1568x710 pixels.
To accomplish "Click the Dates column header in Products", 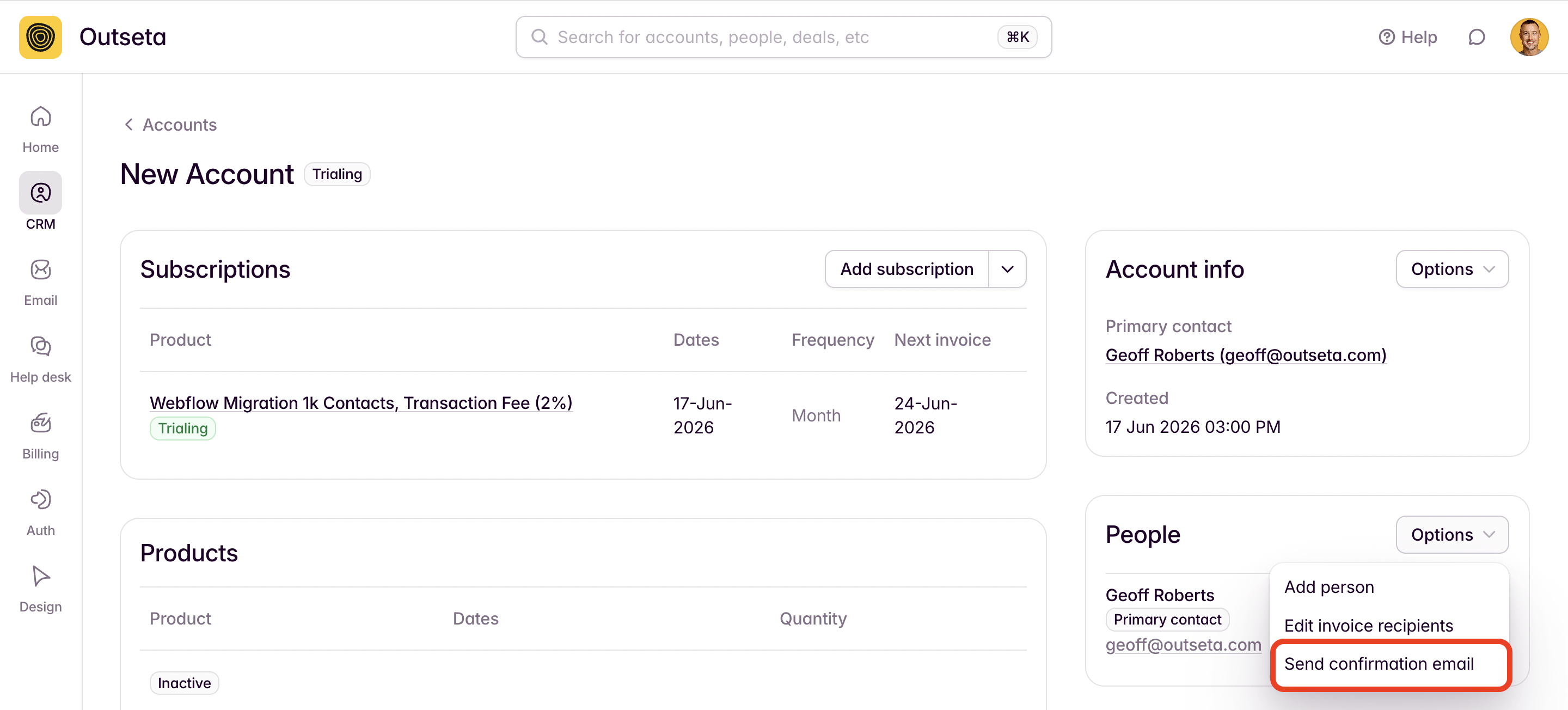I will pyautogui.click(x=475, y=619).
